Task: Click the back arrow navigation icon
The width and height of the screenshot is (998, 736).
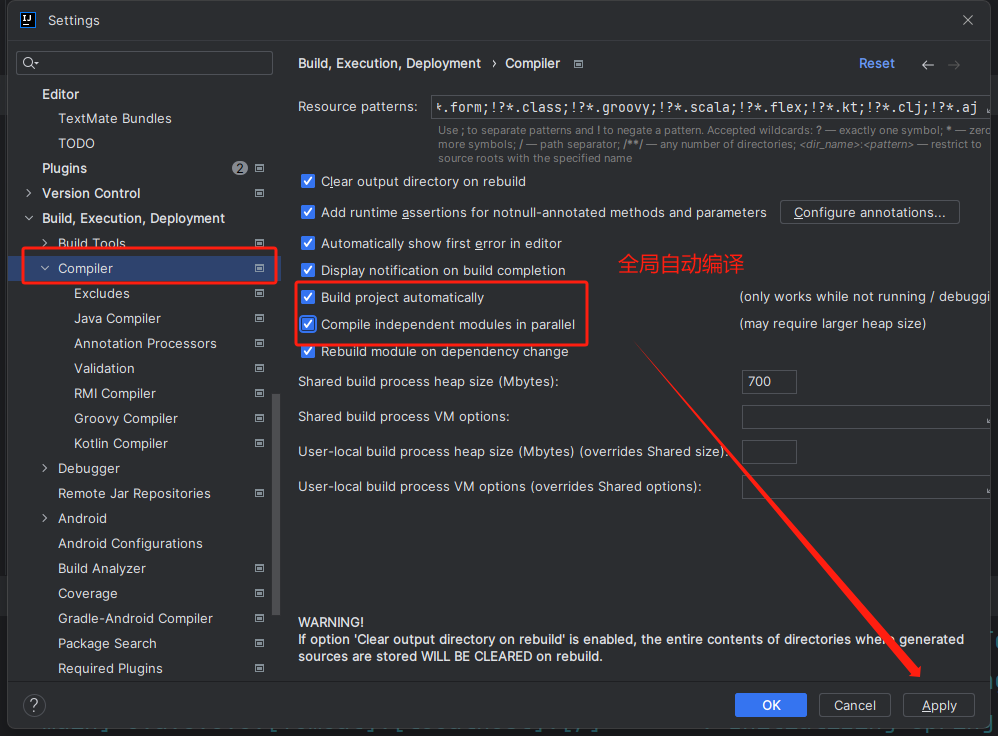Action: (x=927, y=64)
